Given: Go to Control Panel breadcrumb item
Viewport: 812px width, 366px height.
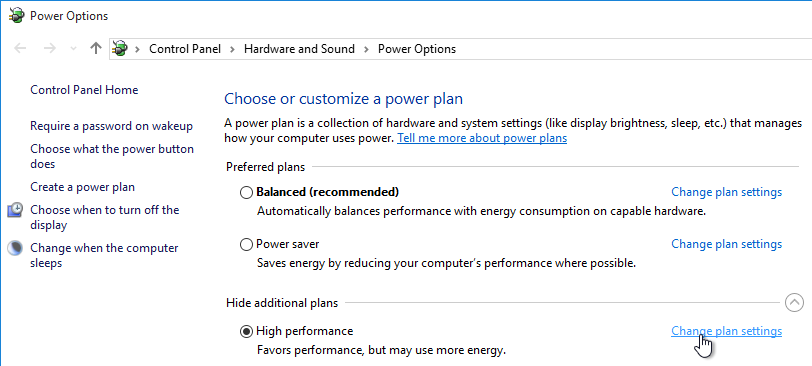Looking at the screenshot, I should pyautogui.click(x=185, y=49).
